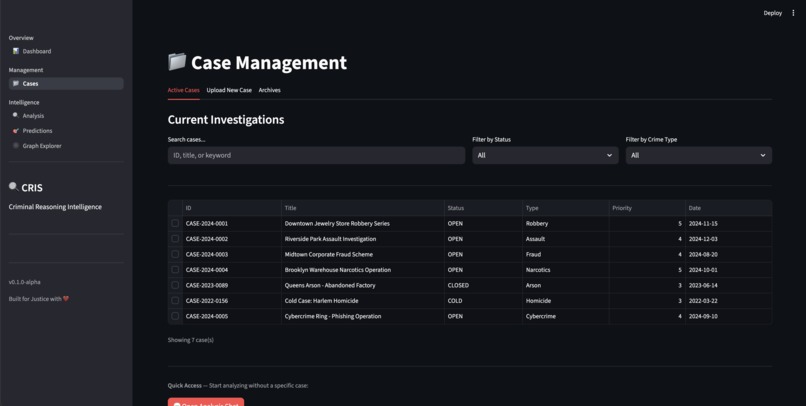
Task: Open the three-dot main menu
Action: (x=793, y=13)
